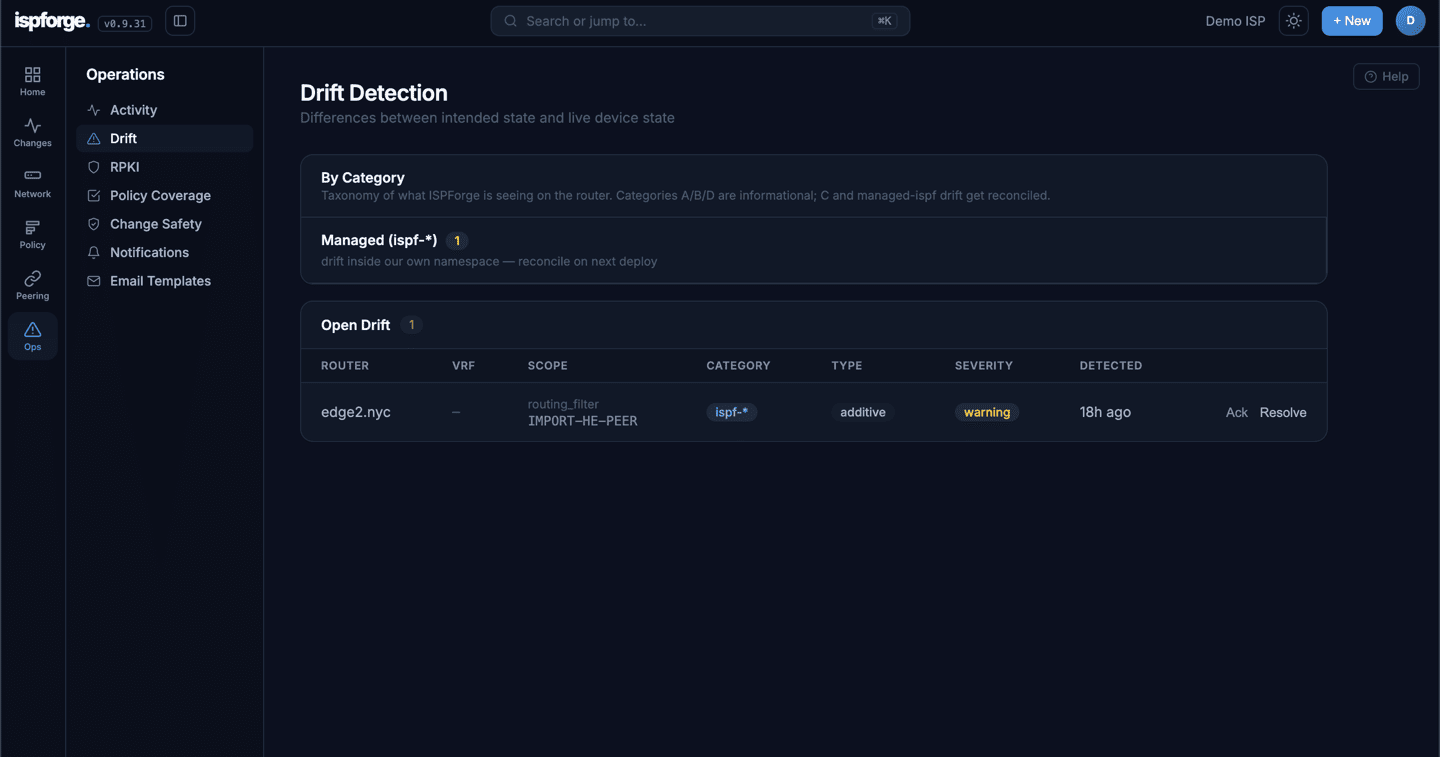Image resolution: width=1440 pixels, height=757 pixels.
Task: Open the Help button
Action: pyautogui.click(x=1386, y=77)
